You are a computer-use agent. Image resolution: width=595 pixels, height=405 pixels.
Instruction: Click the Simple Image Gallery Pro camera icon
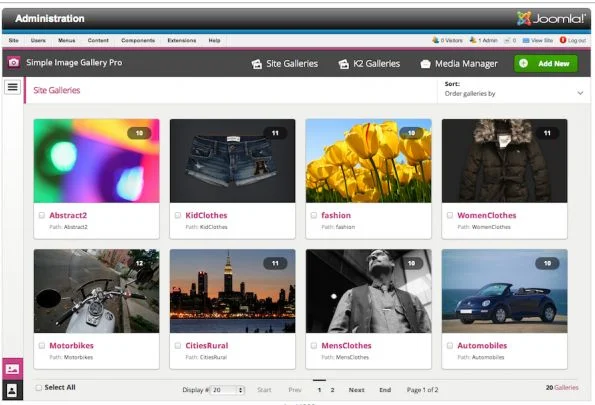(14, 62)
